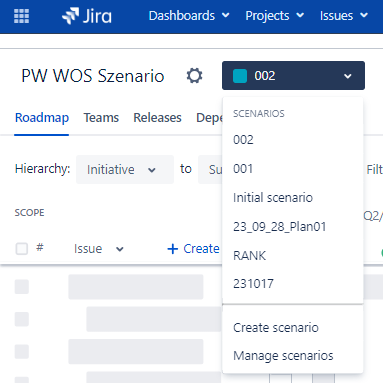Viewport: 383px width, 383px height.
Task: Open the Initiative hierarchy dropdown
Action: (x=125, y=169)
